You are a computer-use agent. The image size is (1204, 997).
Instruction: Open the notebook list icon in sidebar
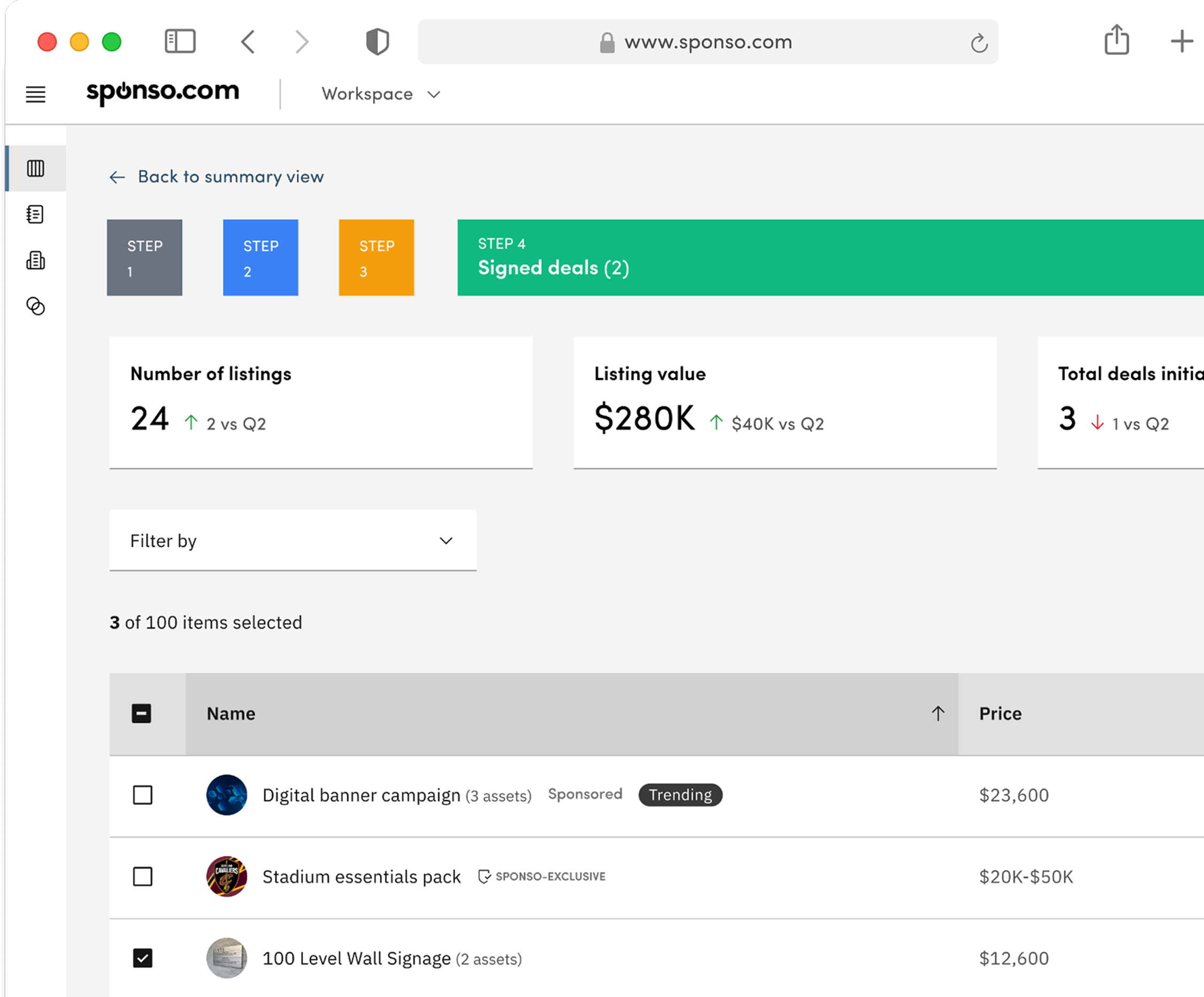tap(35, 214)
